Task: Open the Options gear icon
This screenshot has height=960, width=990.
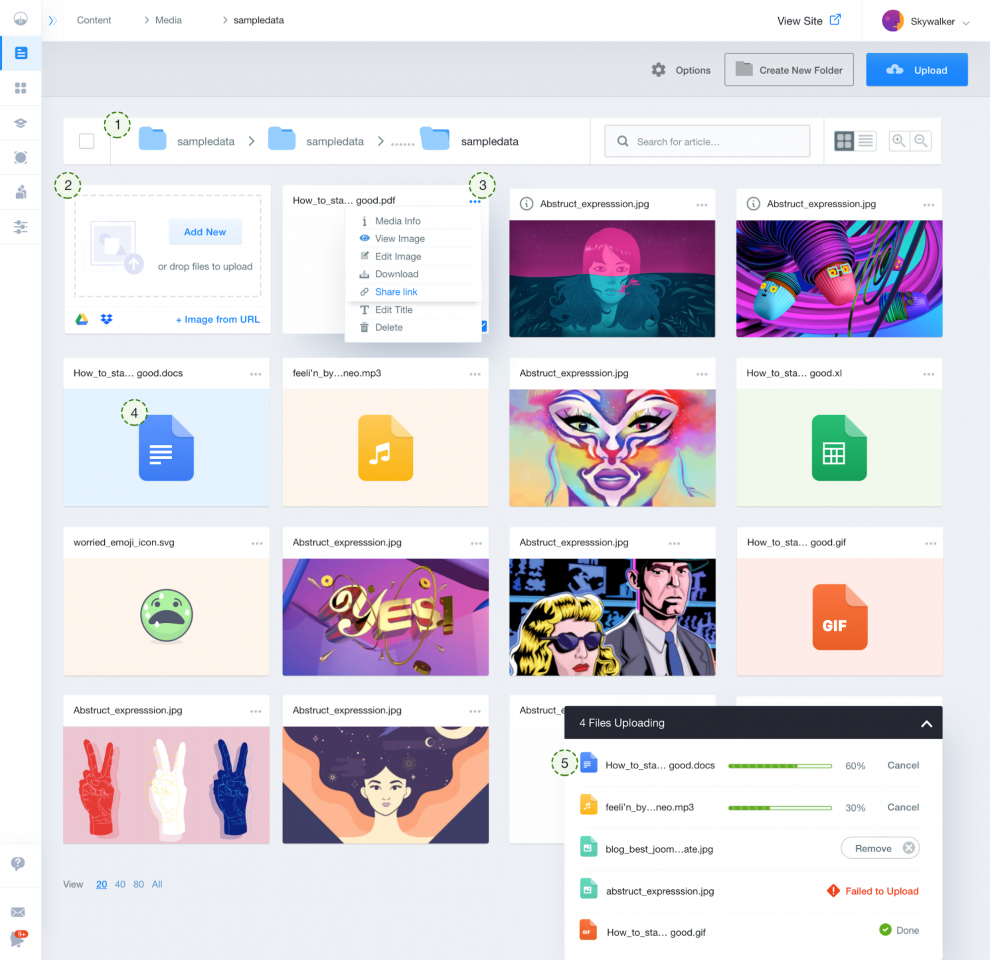Action: [658, 70]
